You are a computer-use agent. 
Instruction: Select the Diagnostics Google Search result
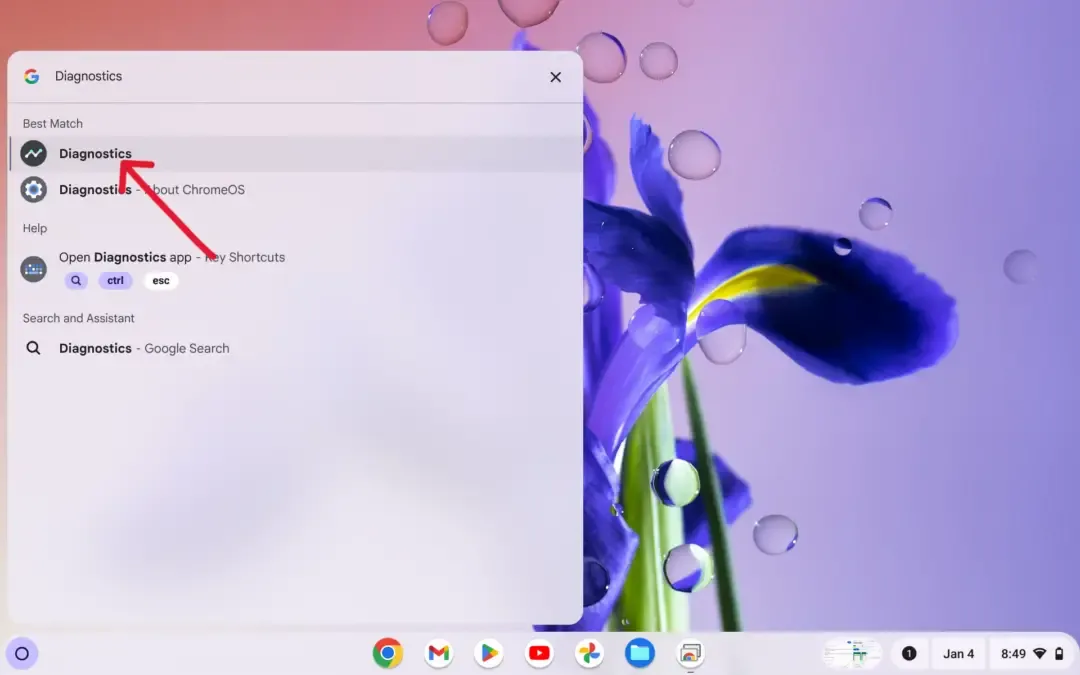pyautogui.click(x=296, y=349)
